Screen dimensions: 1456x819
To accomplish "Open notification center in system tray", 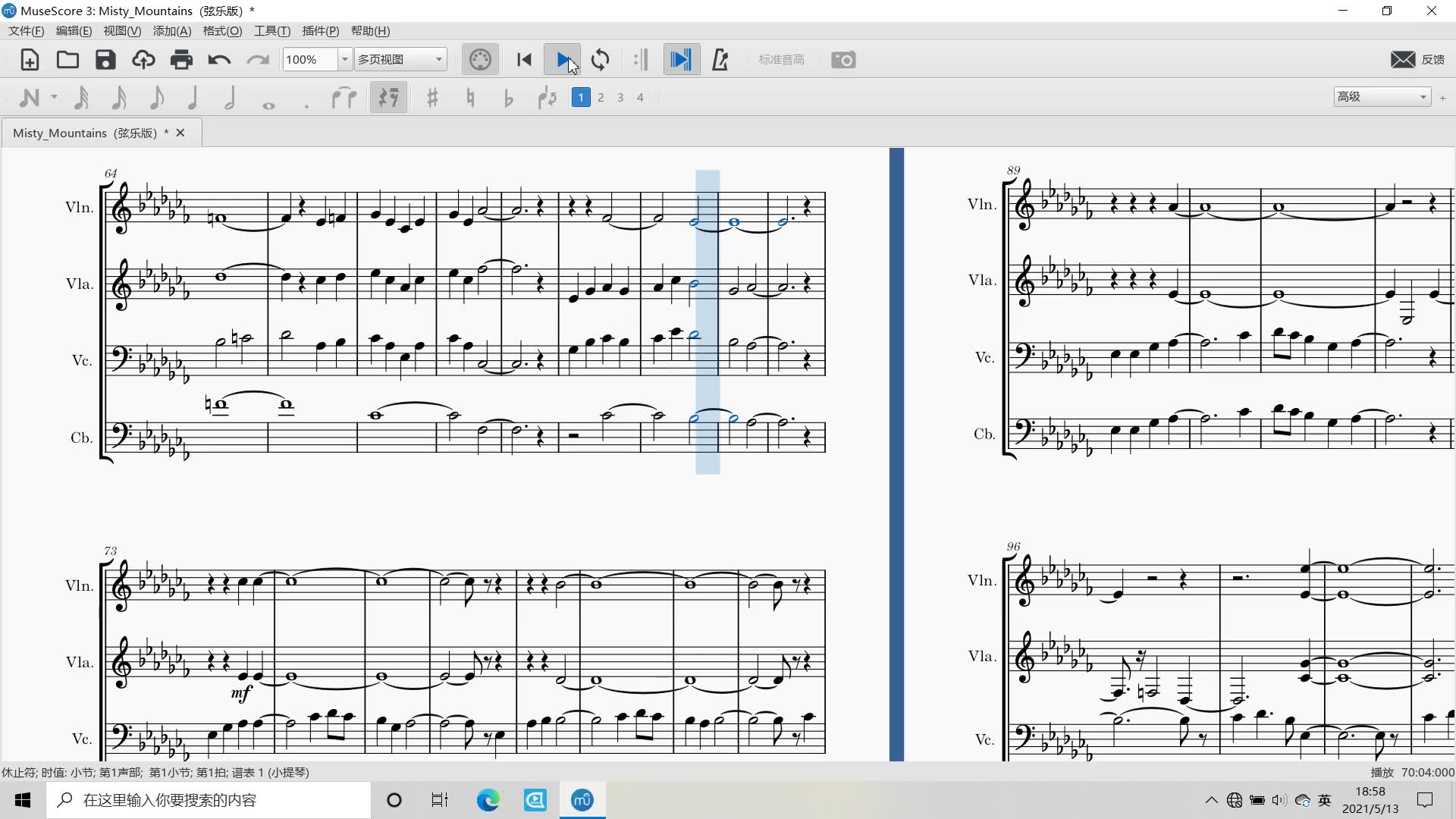I will coord(1425,800).
